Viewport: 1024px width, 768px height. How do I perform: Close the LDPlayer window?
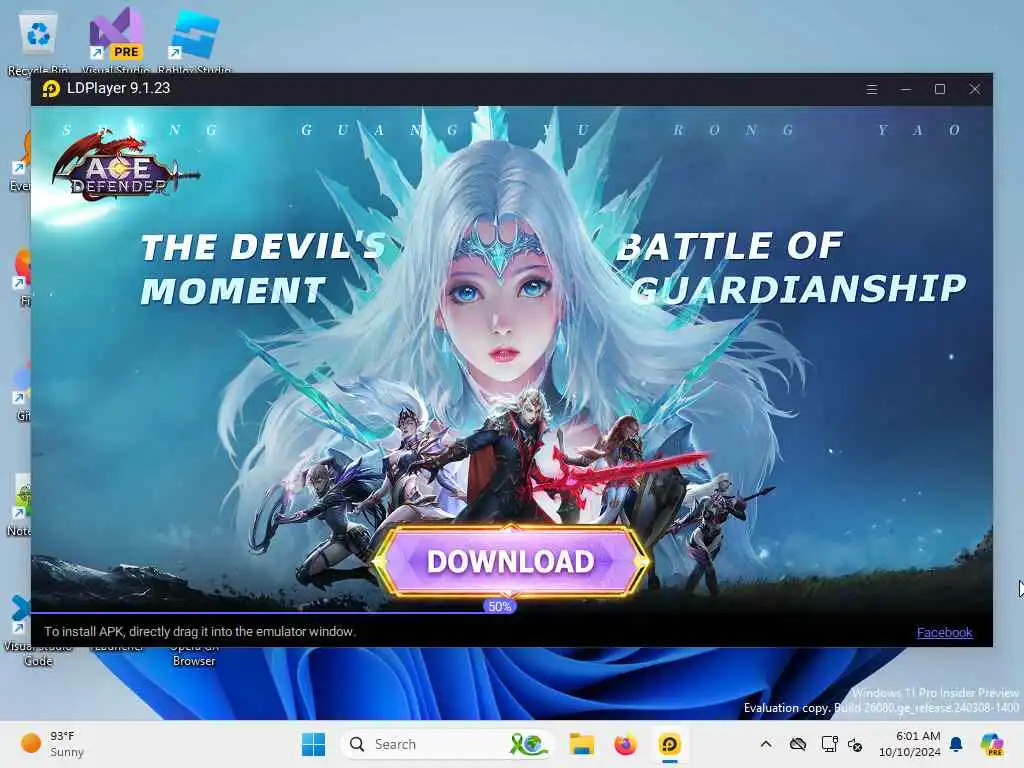[974, 89]
